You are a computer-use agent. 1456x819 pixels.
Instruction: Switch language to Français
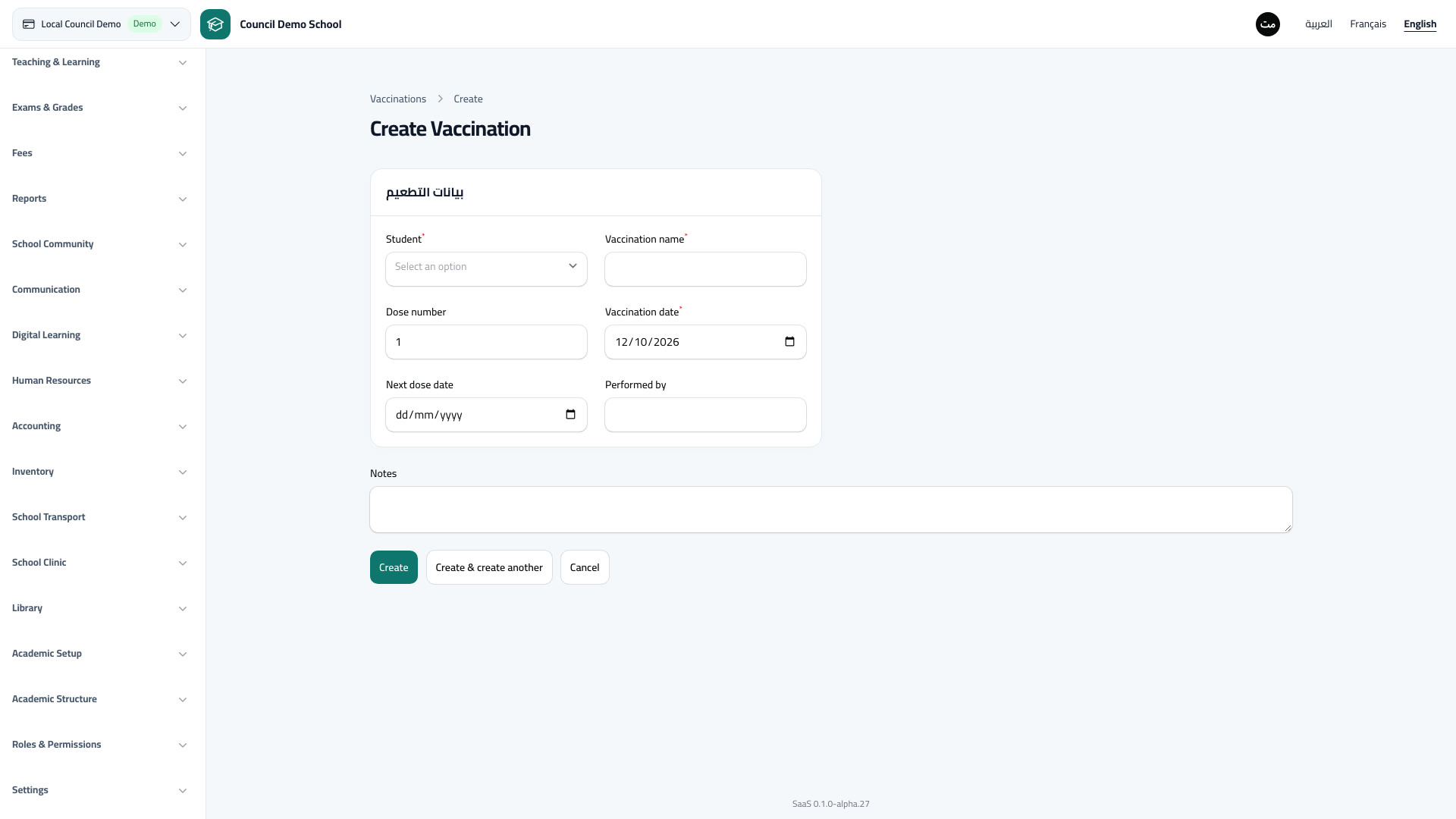(x=1368, y=24)
